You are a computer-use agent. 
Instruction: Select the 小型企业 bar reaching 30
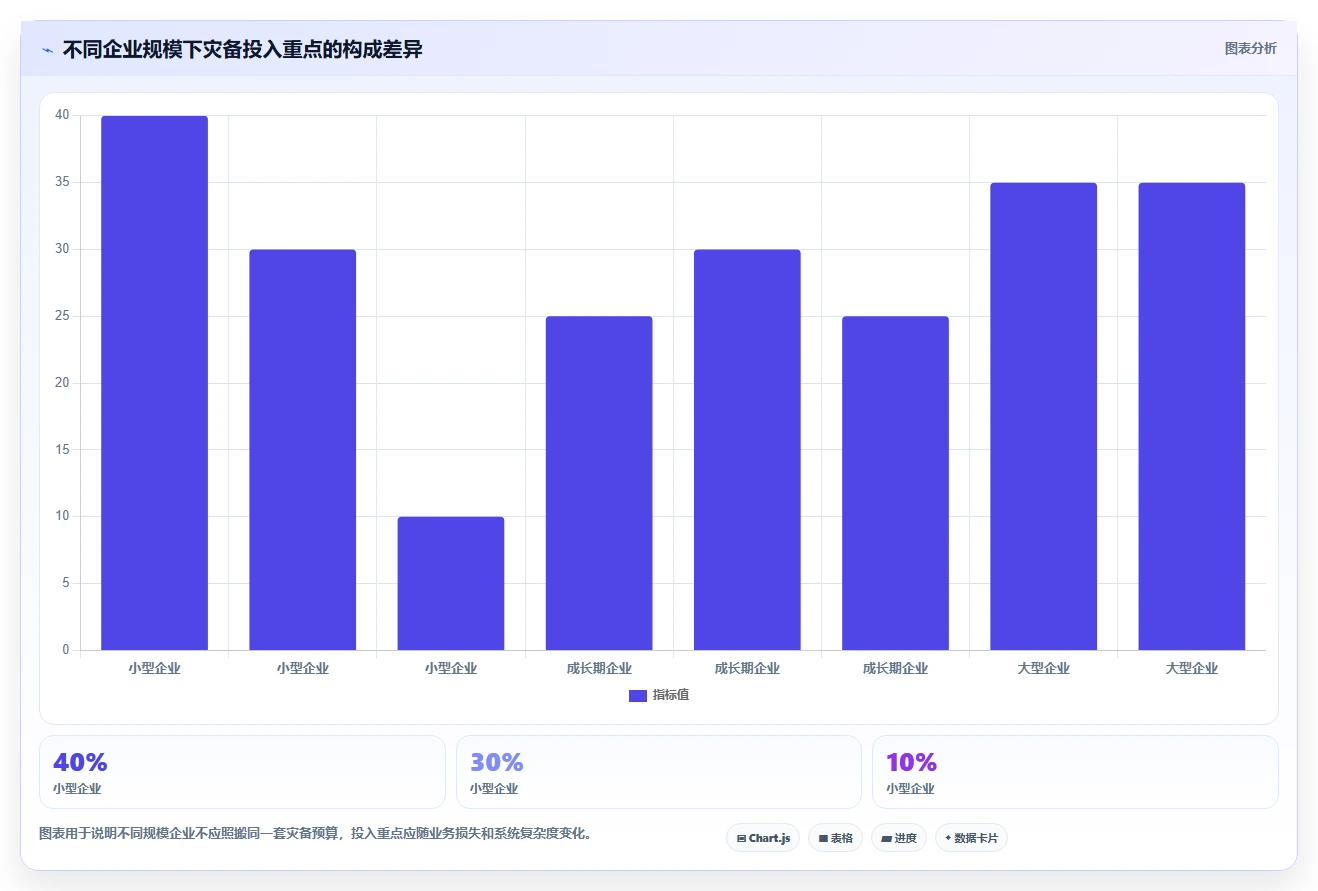coord(303,450)
